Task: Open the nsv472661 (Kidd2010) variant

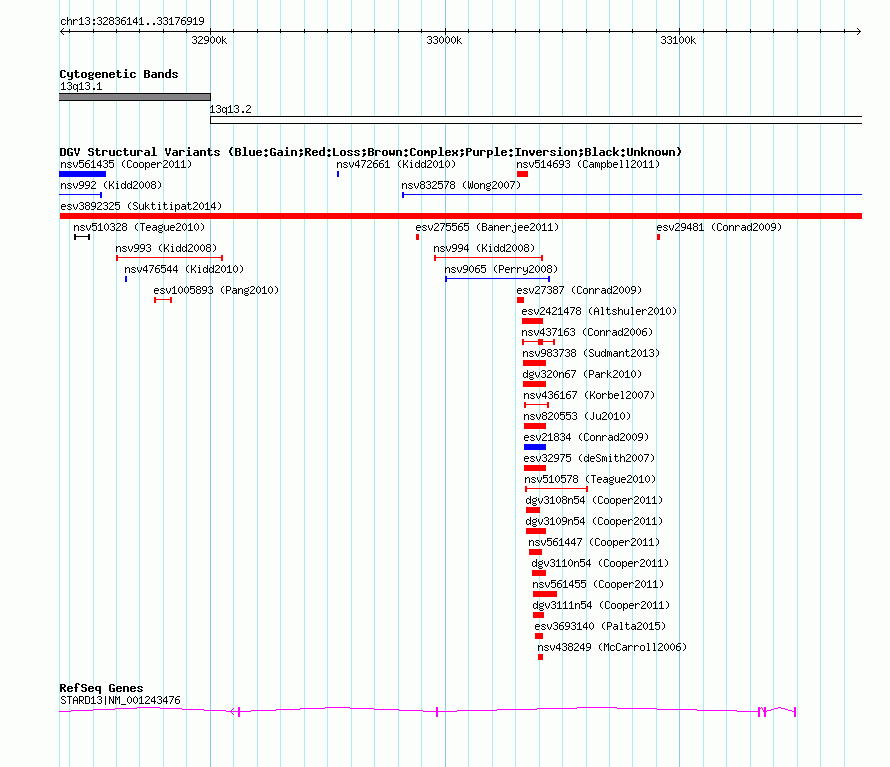Action: (396, 164)
